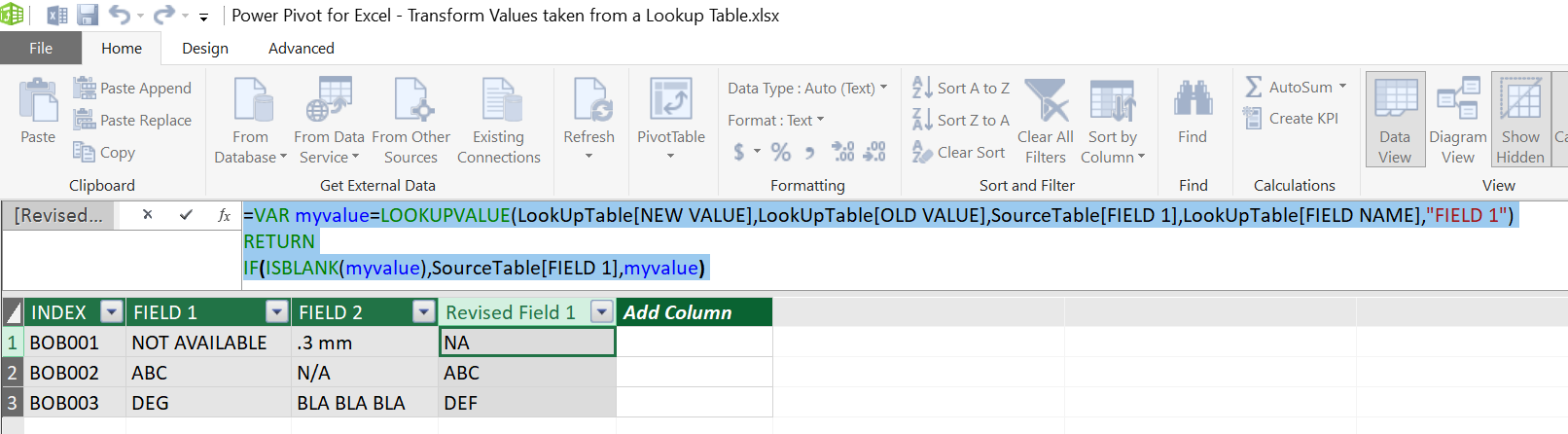Viewport: 1568px width, 434px height.
Task: Apply percent format
Action: pos(780,152)
